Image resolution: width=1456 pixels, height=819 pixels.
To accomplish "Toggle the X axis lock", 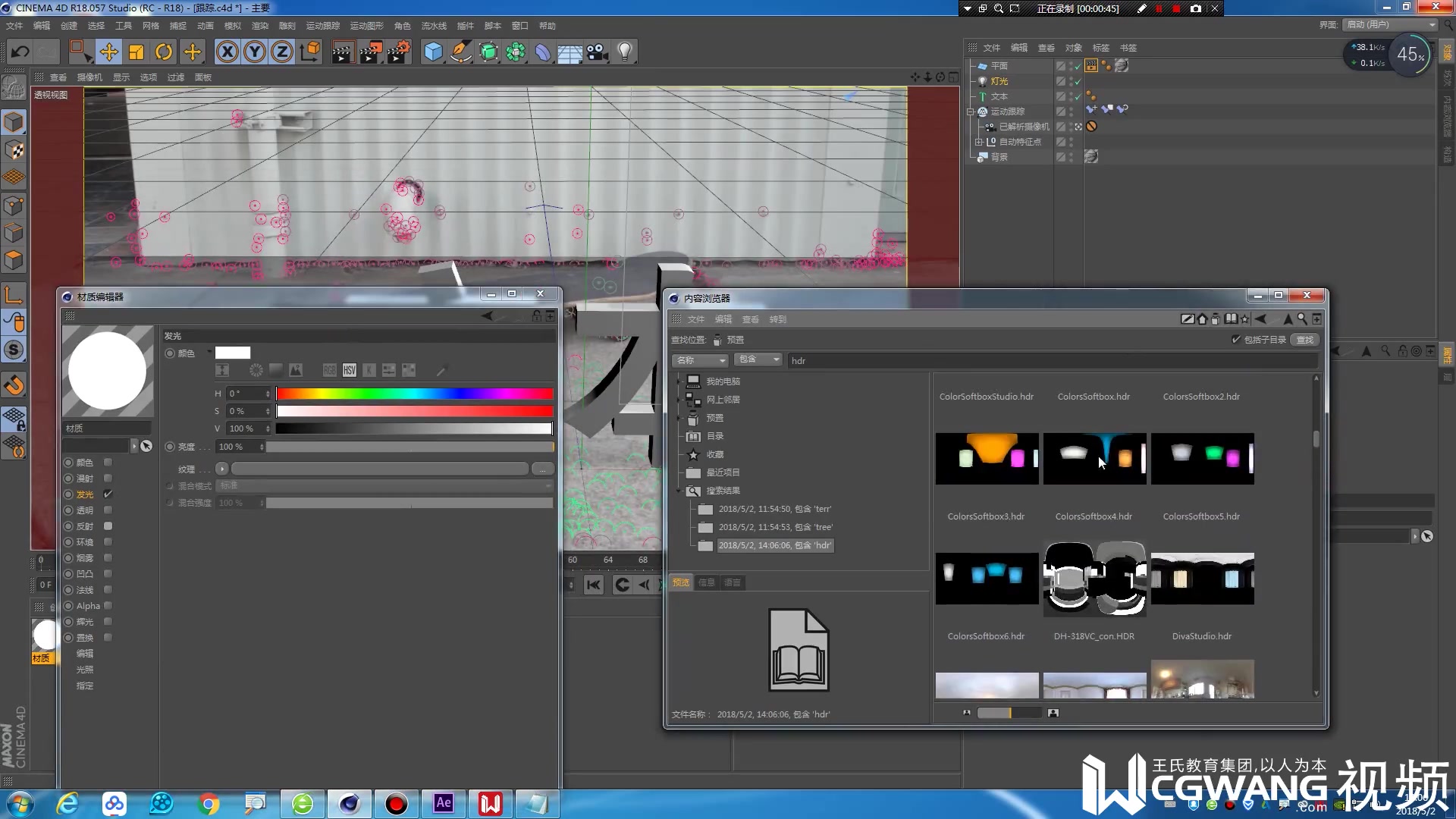I will tap(227, 52).
